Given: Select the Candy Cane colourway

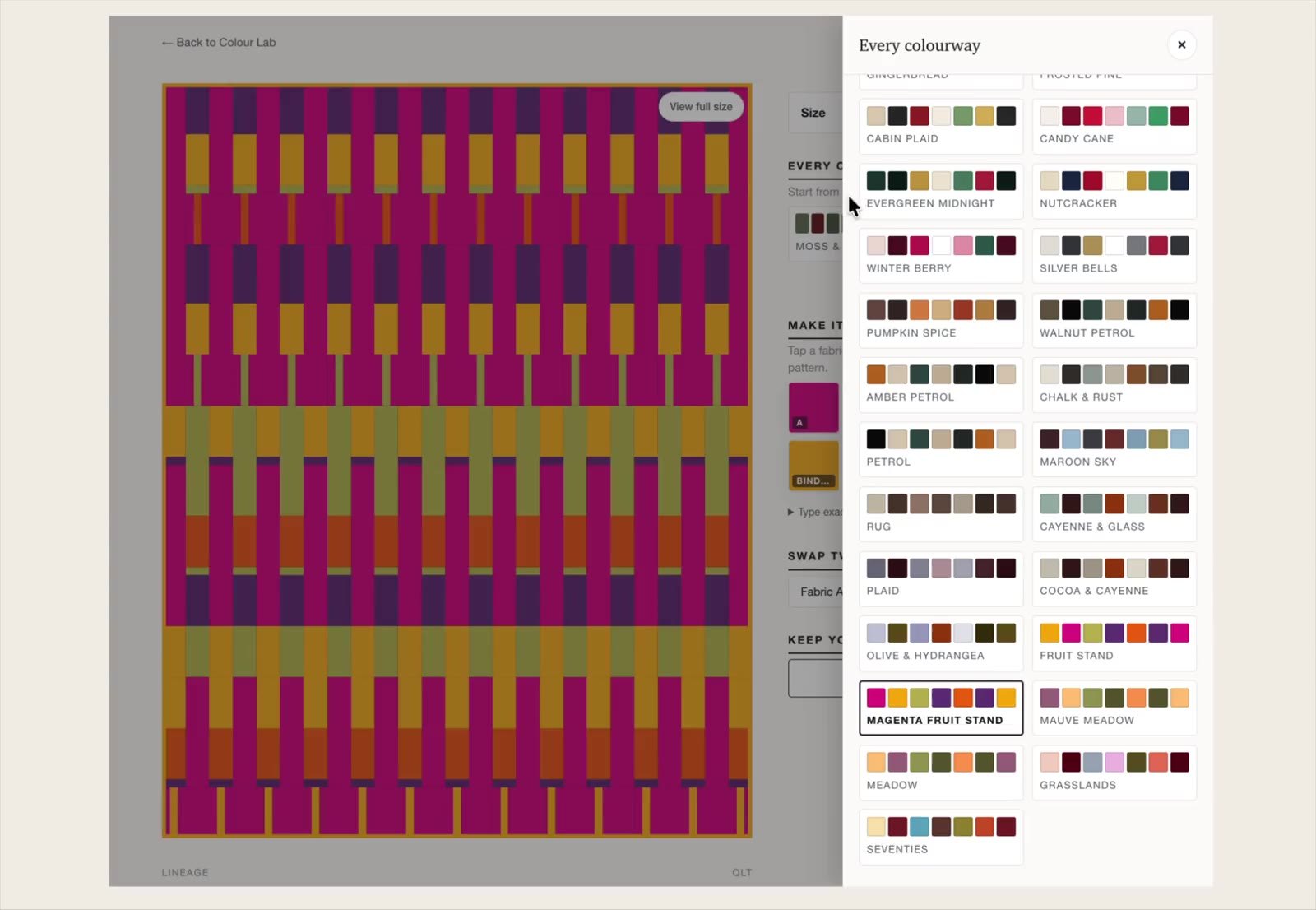Looking at the screenshot, I should pos(1114,127).
